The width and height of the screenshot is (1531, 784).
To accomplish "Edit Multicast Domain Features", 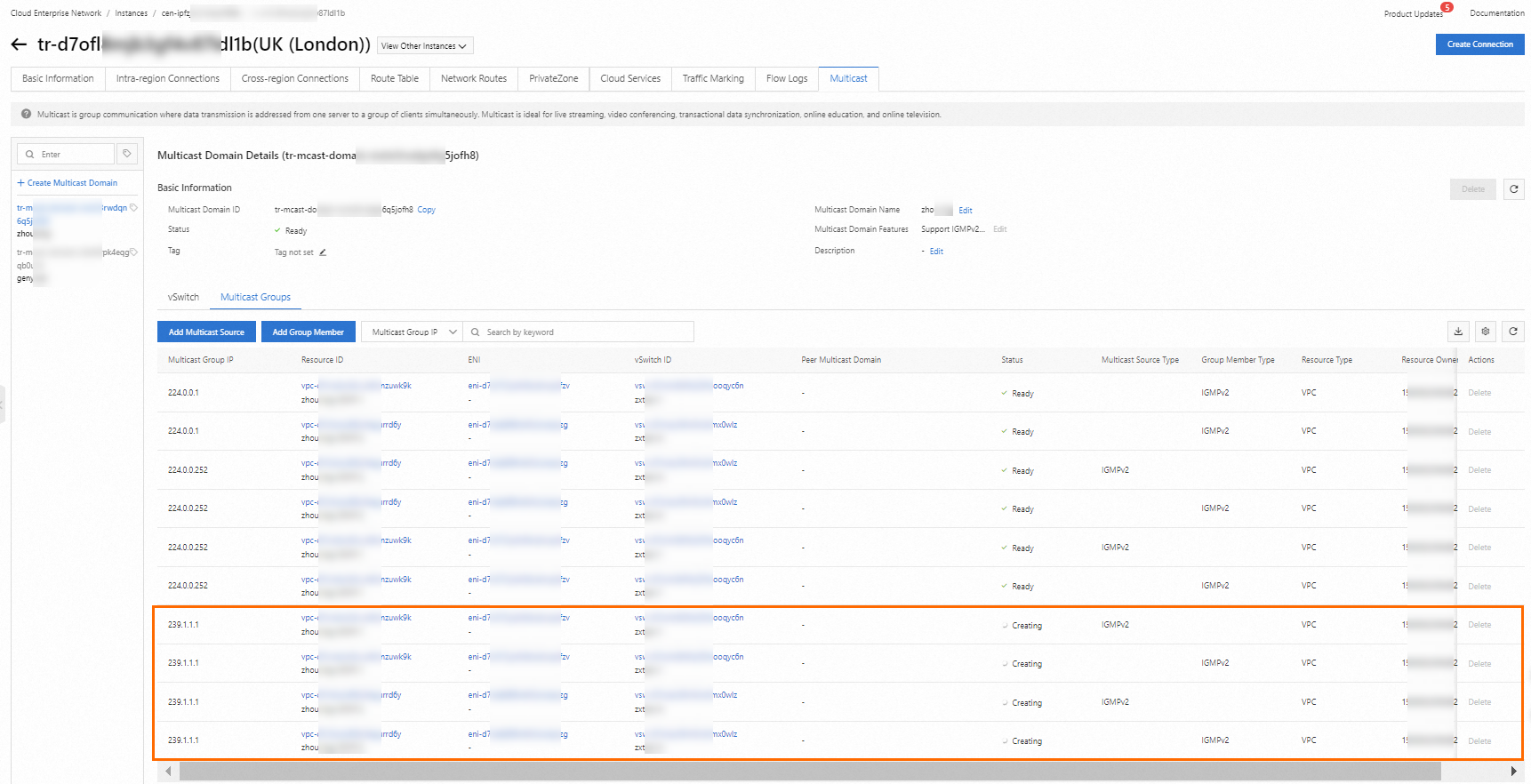I will [x=1000, y=229].
